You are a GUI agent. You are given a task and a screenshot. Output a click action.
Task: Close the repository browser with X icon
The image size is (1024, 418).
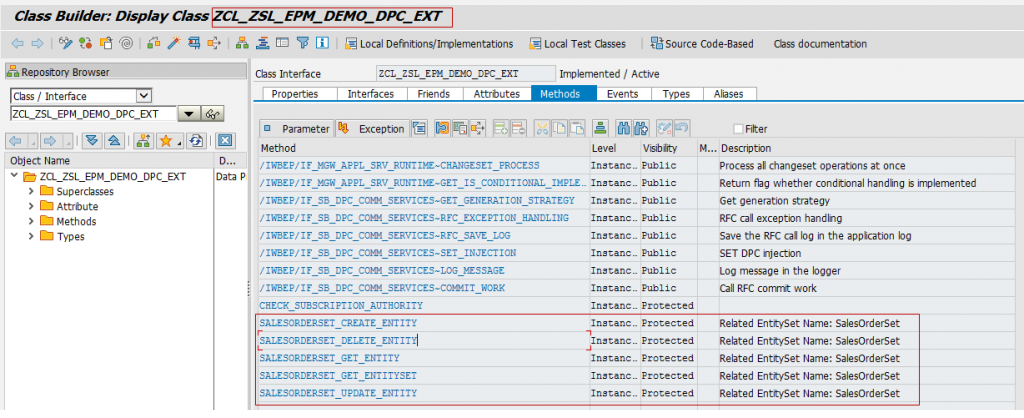click(225, 141)
